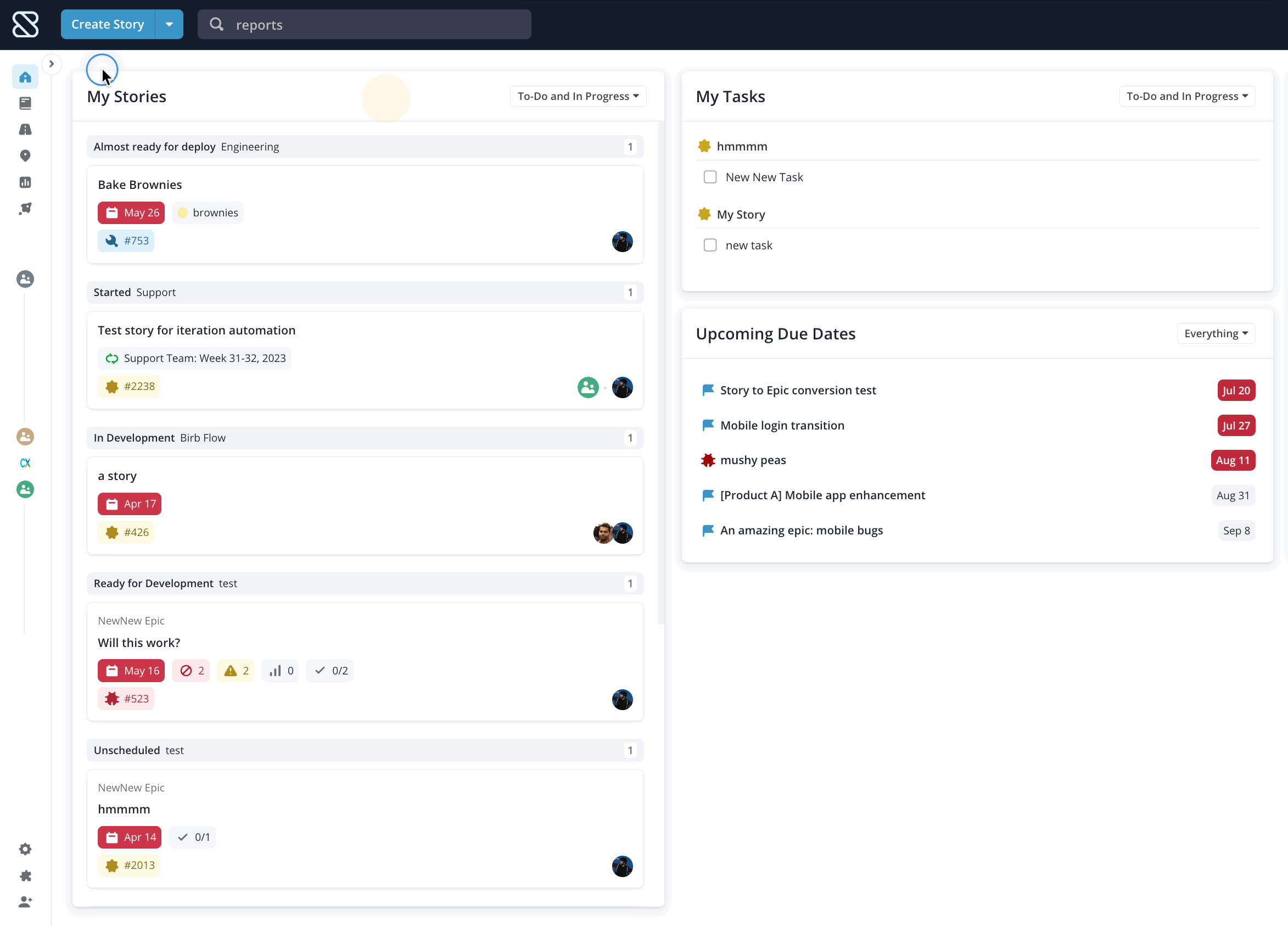
Task: Click the blocker icon showing 2
Action: coord(192,671)
